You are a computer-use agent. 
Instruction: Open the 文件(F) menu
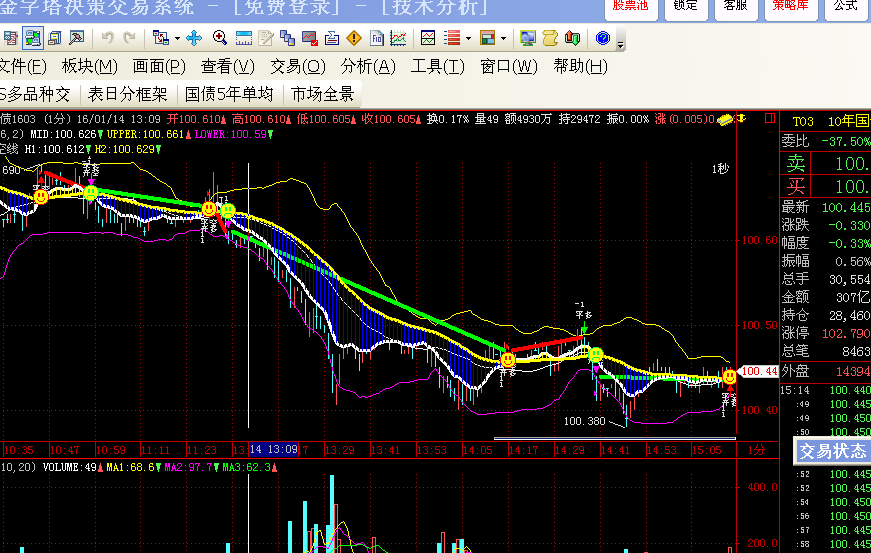pyautogui.click(x=23, y=67)
